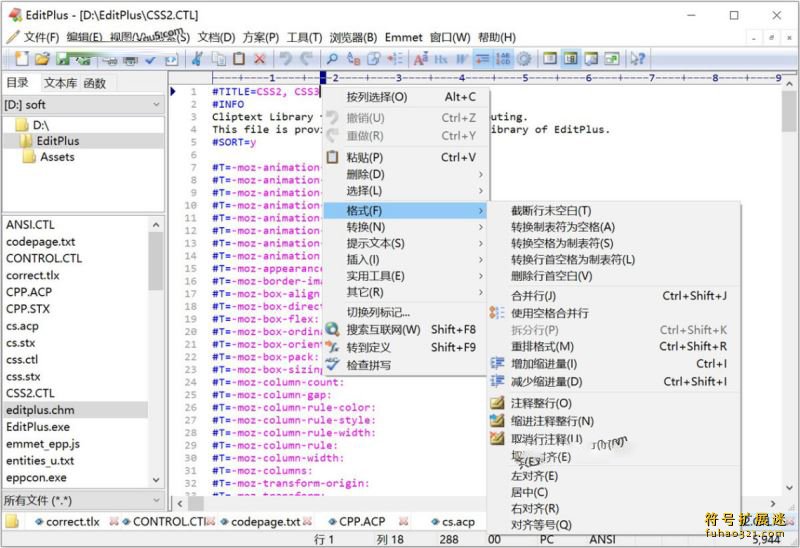The image size is (800, 548).
Task: Click the red X delete toolbar icon
Action: click(x=259, y=59)
